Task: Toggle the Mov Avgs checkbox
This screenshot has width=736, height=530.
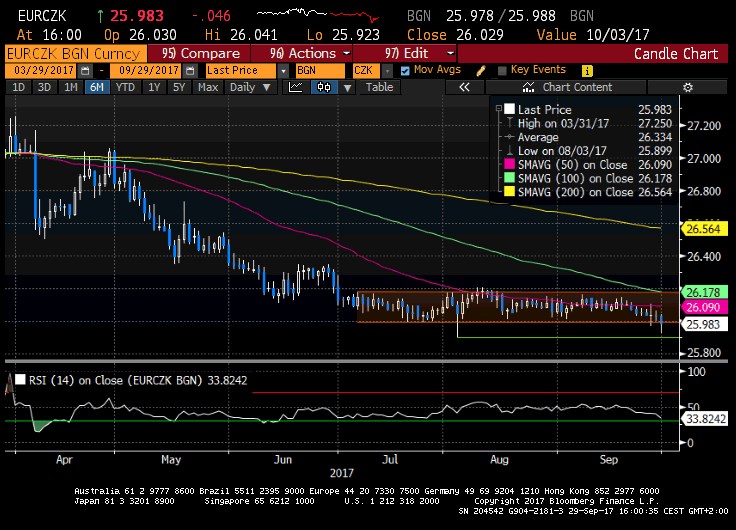Action: click(x=404, y=71)
